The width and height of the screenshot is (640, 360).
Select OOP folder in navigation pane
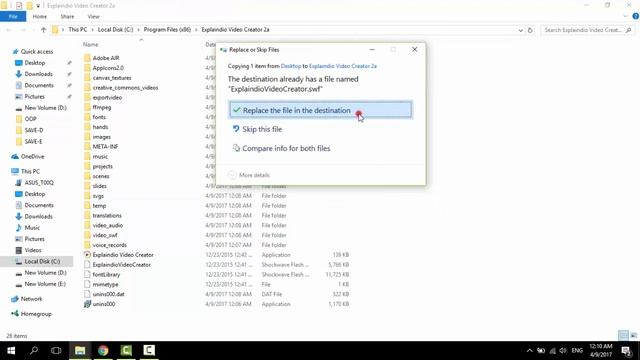coord(30,119)
